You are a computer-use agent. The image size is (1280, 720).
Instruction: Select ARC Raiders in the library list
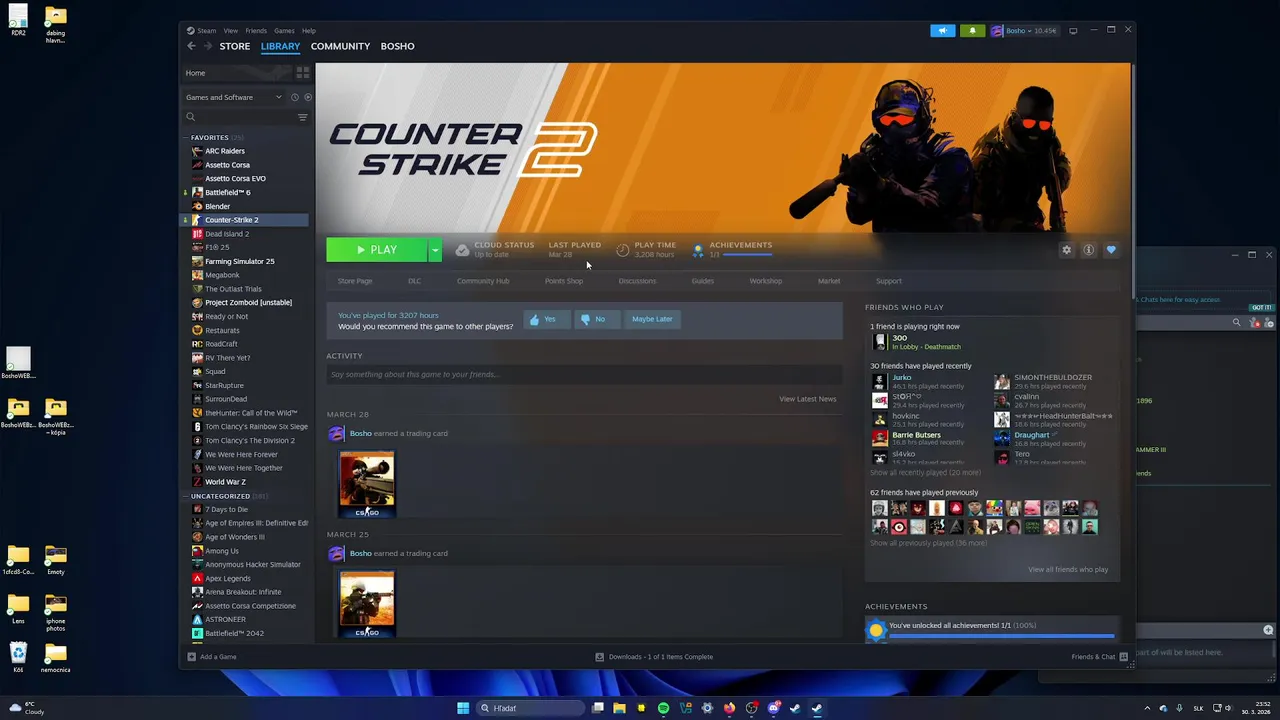click(x=225, y=151)
